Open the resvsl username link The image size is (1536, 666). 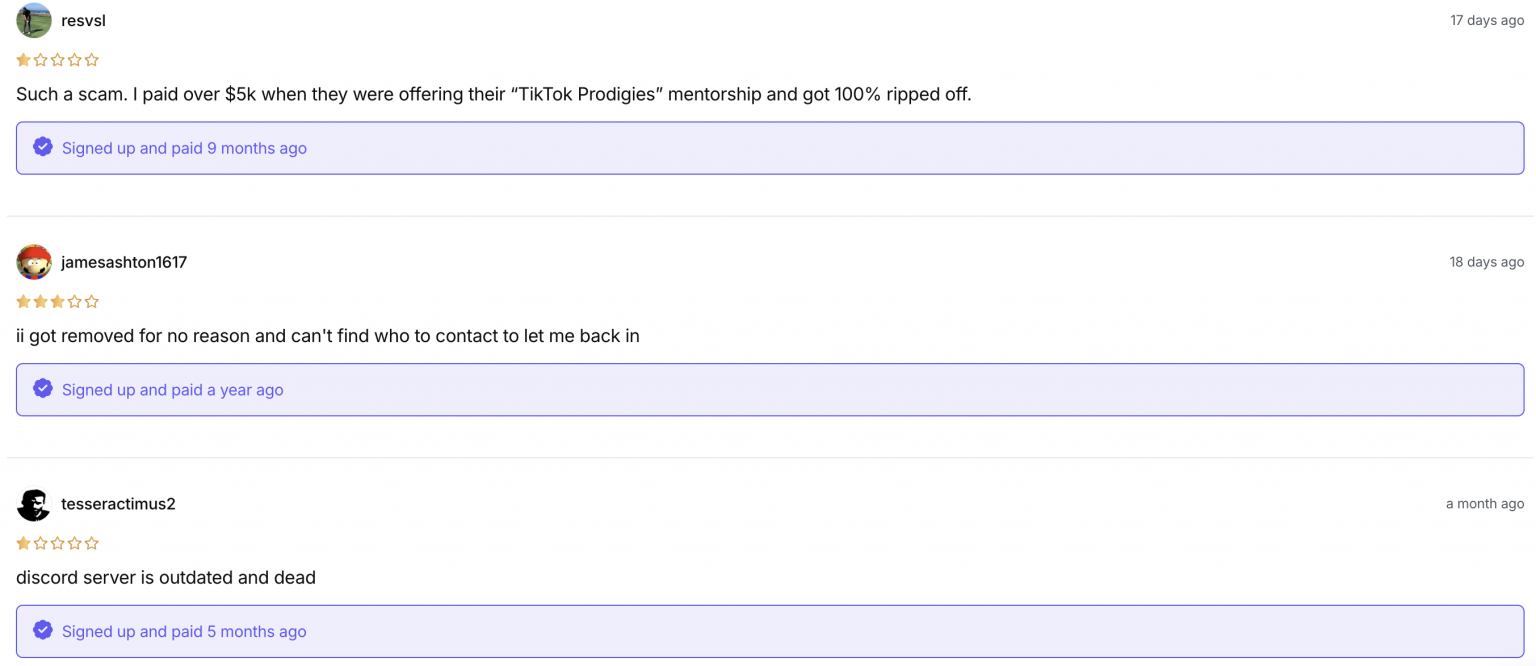coord(83,20)
